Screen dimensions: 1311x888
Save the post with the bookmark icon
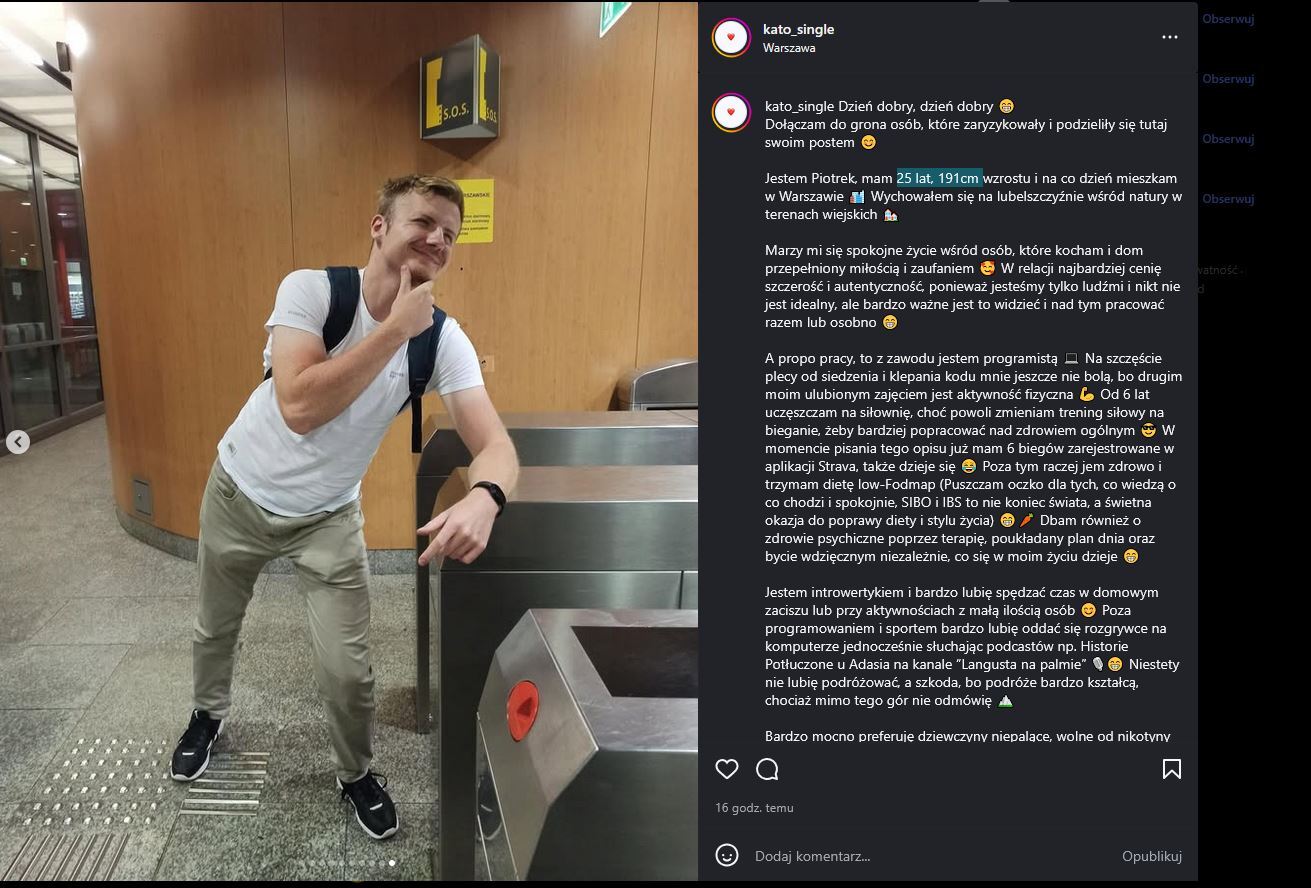[1171, 769]
